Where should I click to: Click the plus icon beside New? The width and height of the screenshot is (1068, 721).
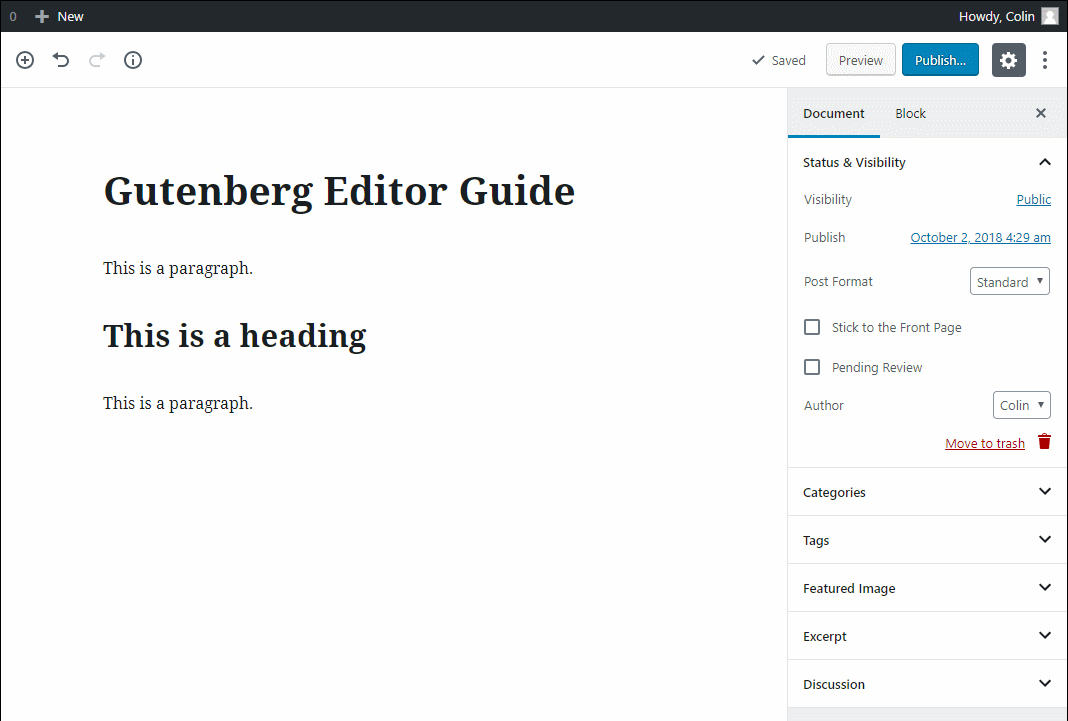[x=42, y=16]
